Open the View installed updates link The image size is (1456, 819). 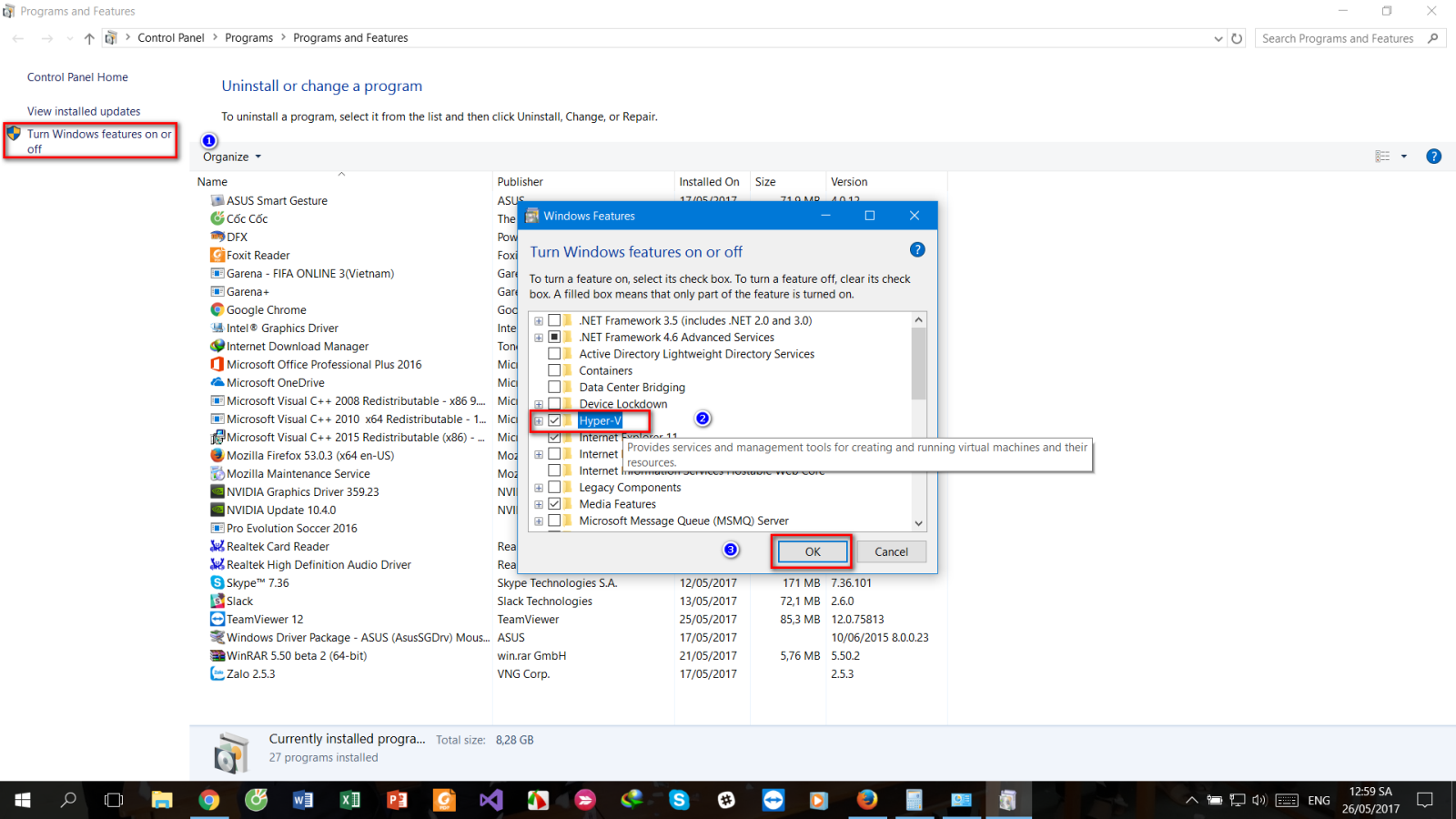click(x=84, y=110)
